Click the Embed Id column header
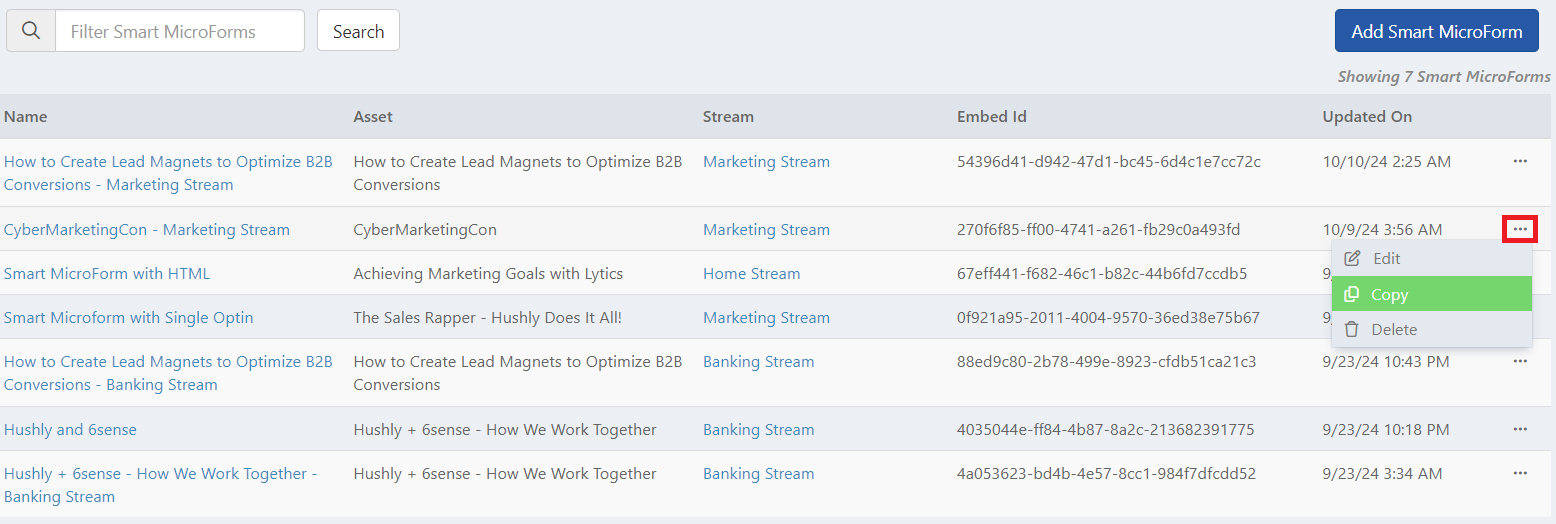Viewport: 1556px width, 524px height. pyautogui.click(x=992, y=116)
